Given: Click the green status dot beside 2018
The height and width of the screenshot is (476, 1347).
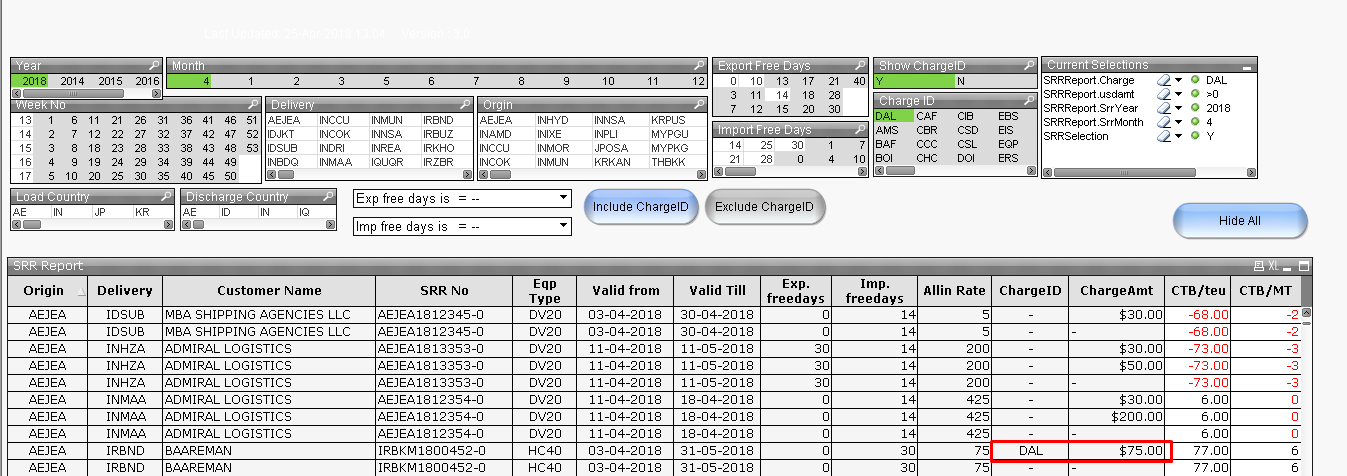Looking at the screenshot, I should pos(1196,107).
